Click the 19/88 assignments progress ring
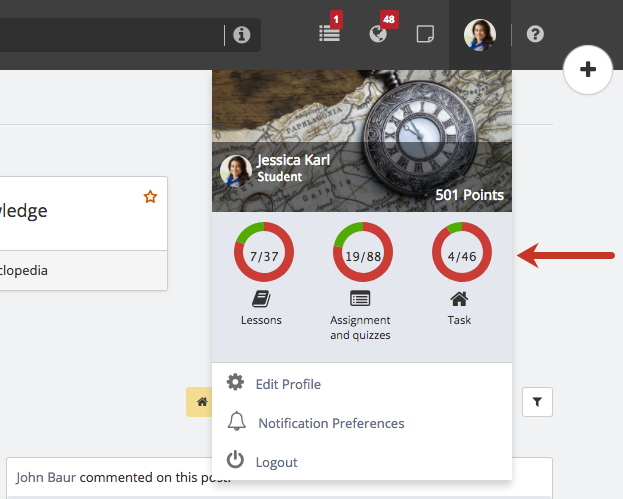This screenshot has width=623, height=499. click(x=363, y=252)
